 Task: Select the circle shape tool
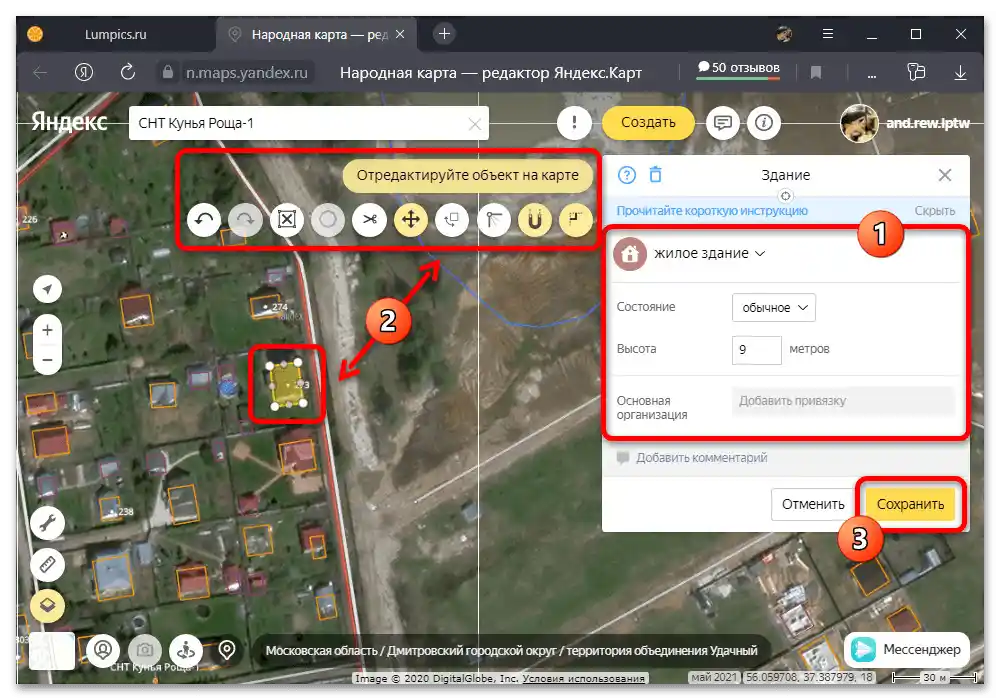328,220
